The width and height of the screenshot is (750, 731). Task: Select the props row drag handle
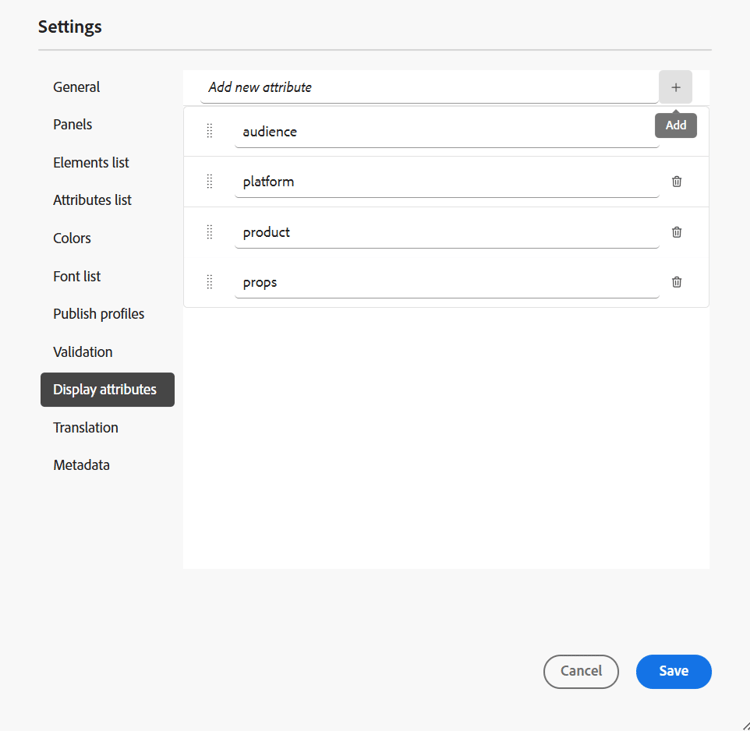point(210,282)
